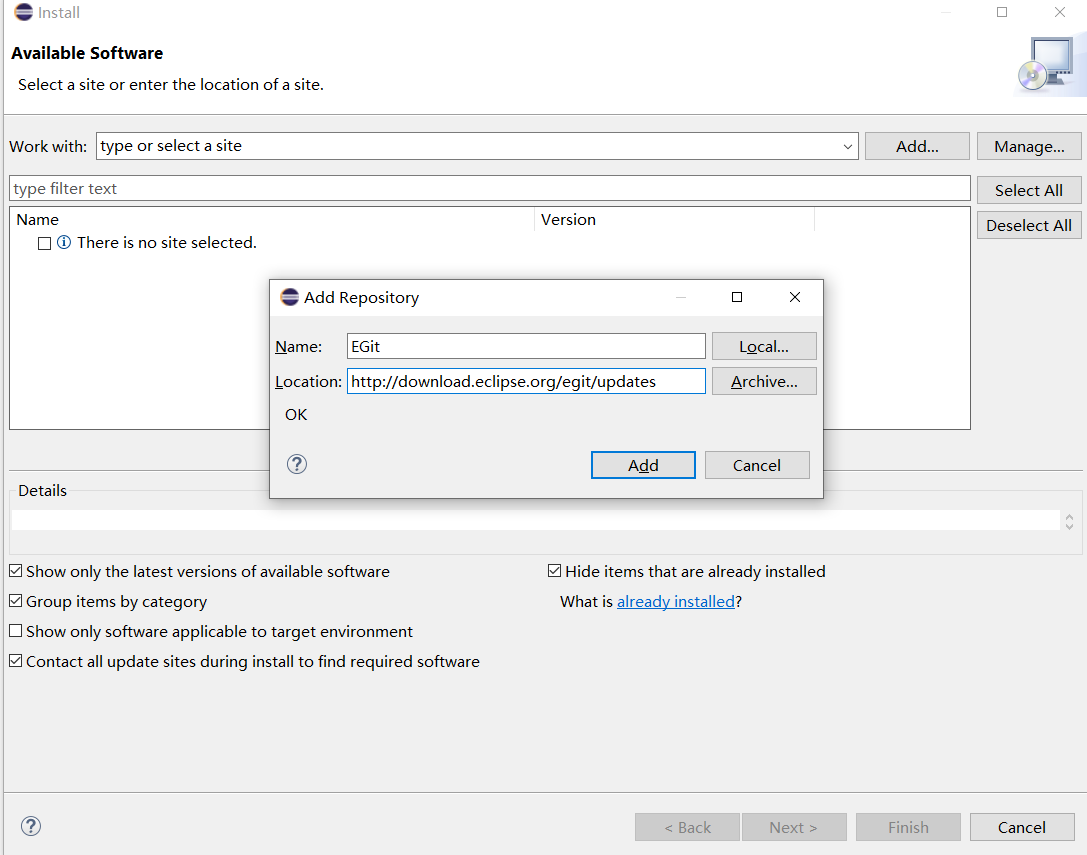Click the Cancel button in Install window
Viewport: 1087px width, 855px height.
click(x=1022, y=827)
